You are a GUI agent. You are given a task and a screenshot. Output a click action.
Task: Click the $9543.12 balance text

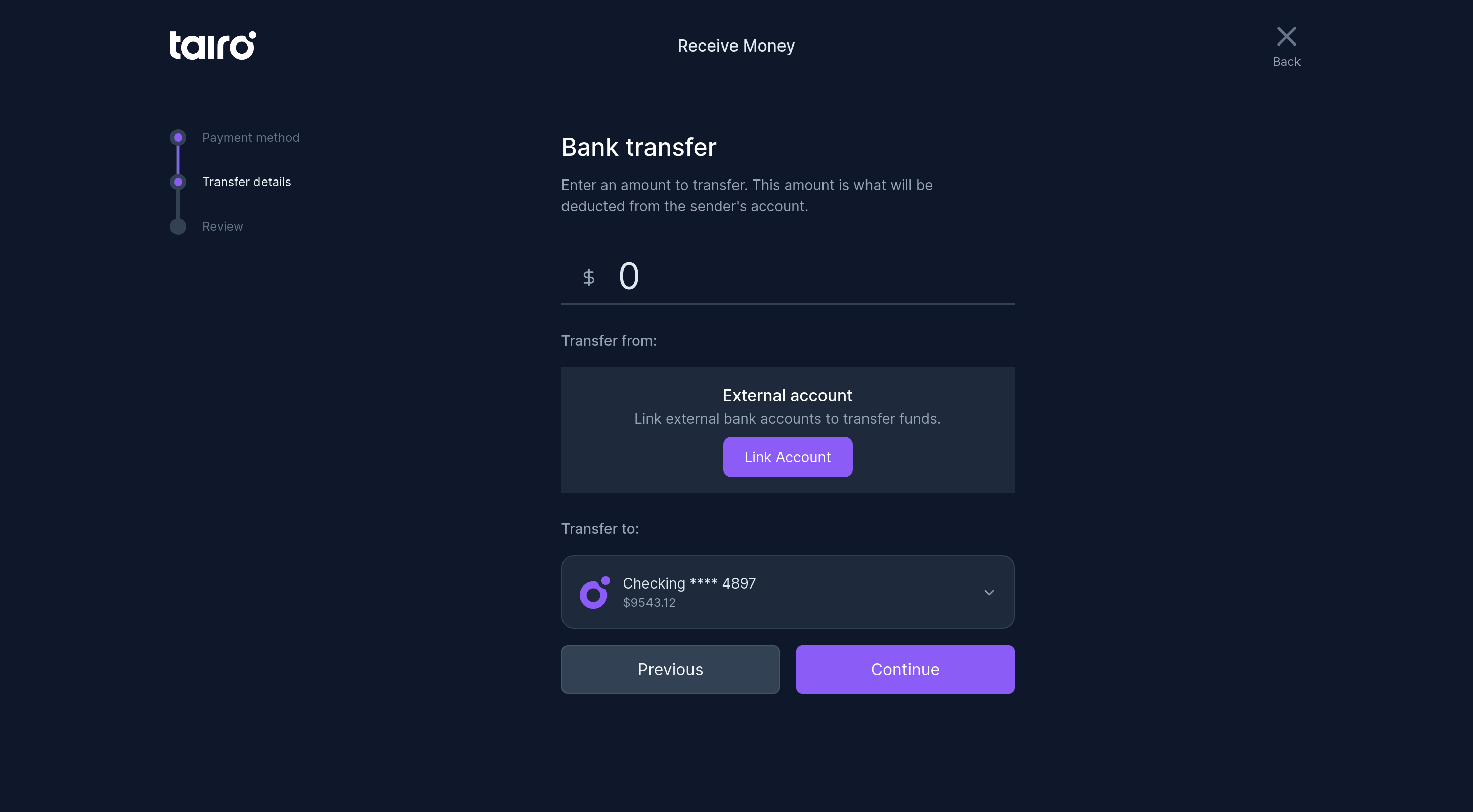click(649, 602)
